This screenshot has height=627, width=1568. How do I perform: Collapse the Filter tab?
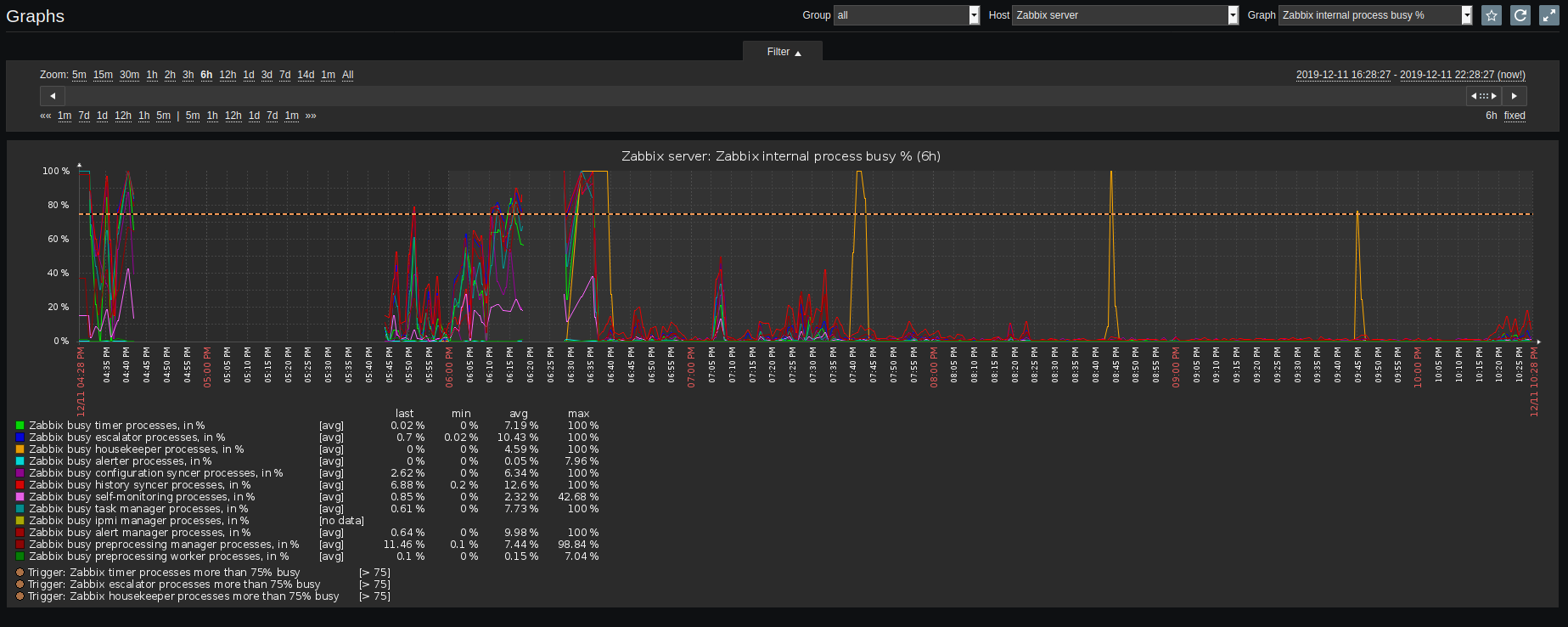coord(783,52)
